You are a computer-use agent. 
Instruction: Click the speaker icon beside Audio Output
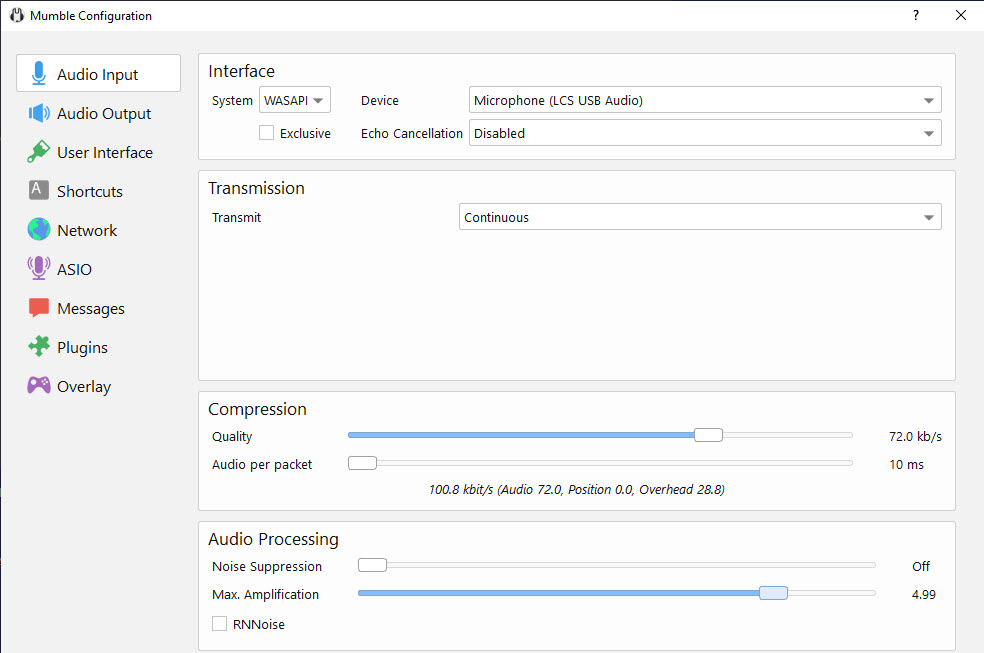coord(39,113)
